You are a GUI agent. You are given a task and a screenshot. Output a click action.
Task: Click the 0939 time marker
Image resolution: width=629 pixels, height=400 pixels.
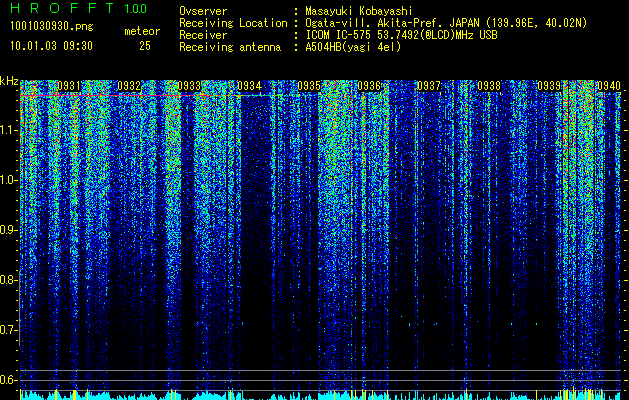549,86
